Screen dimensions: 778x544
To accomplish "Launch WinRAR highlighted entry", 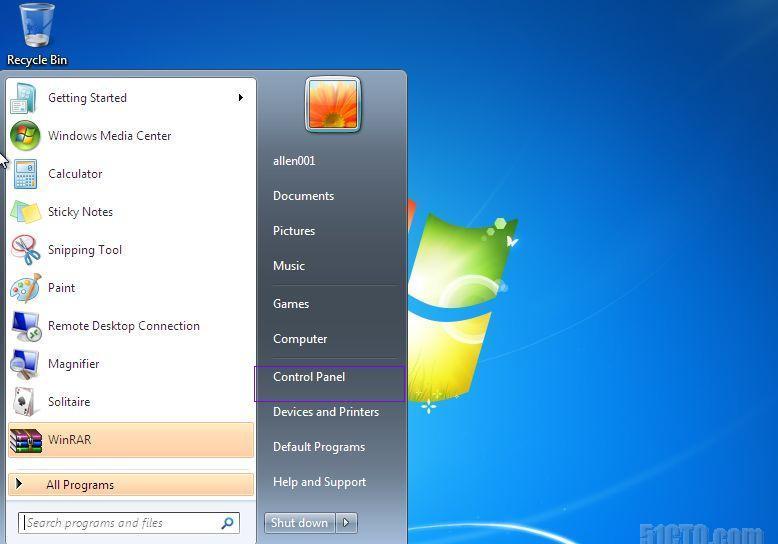I will coord(131,440).
